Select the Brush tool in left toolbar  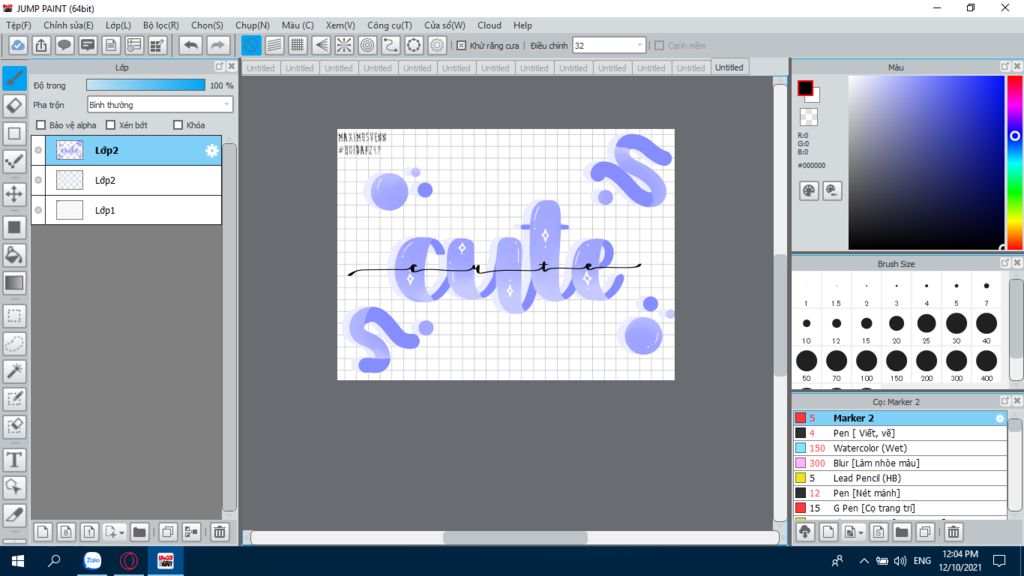[14, 78]
